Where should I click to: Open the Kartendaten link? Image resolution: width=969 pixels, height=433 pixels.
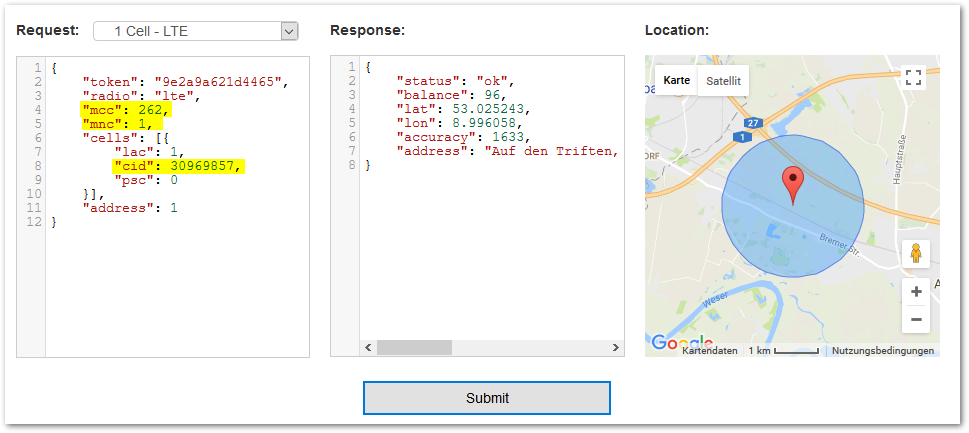[x=710, y=351]
